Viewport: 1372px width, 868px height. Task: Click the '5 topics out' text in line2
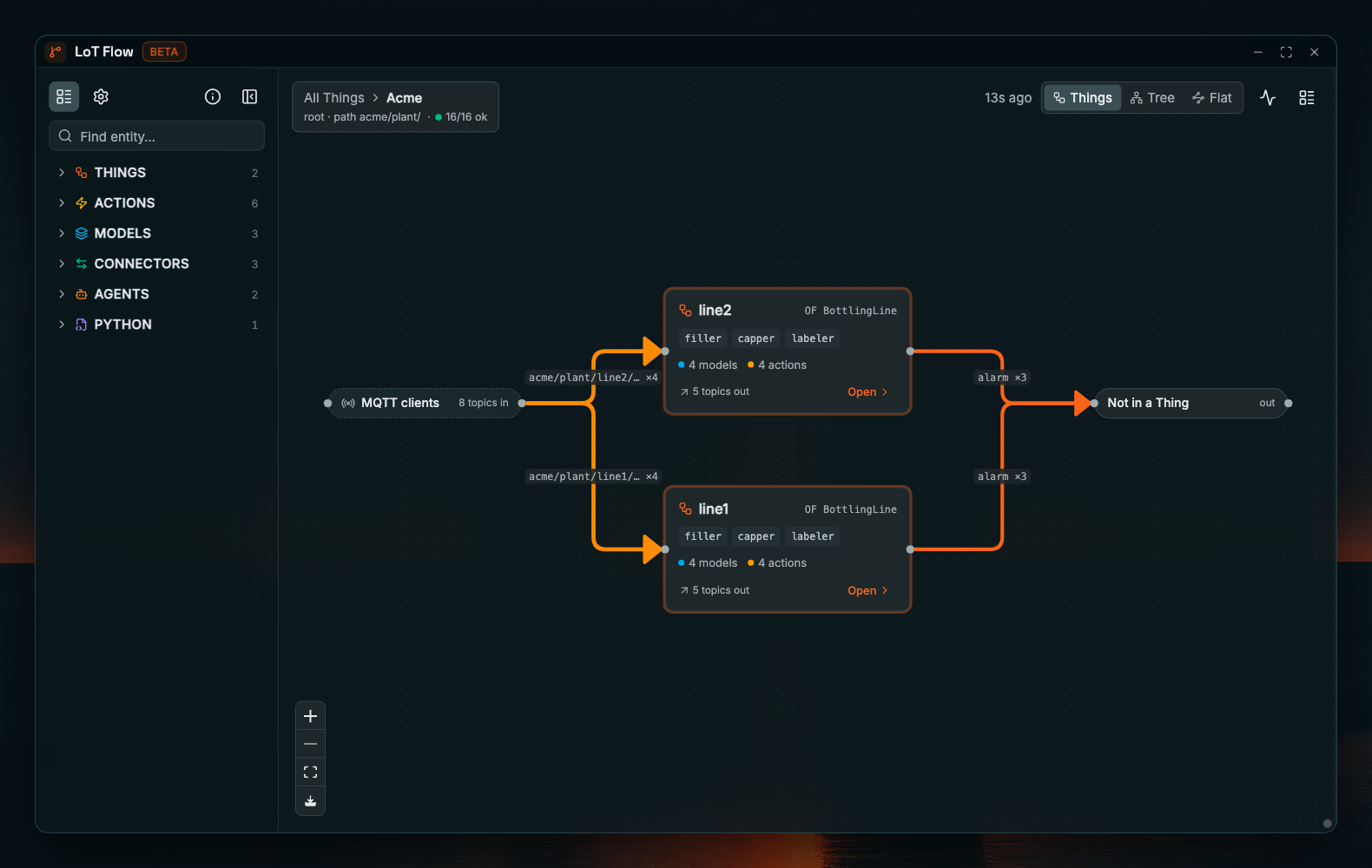(x=721, y=391)
